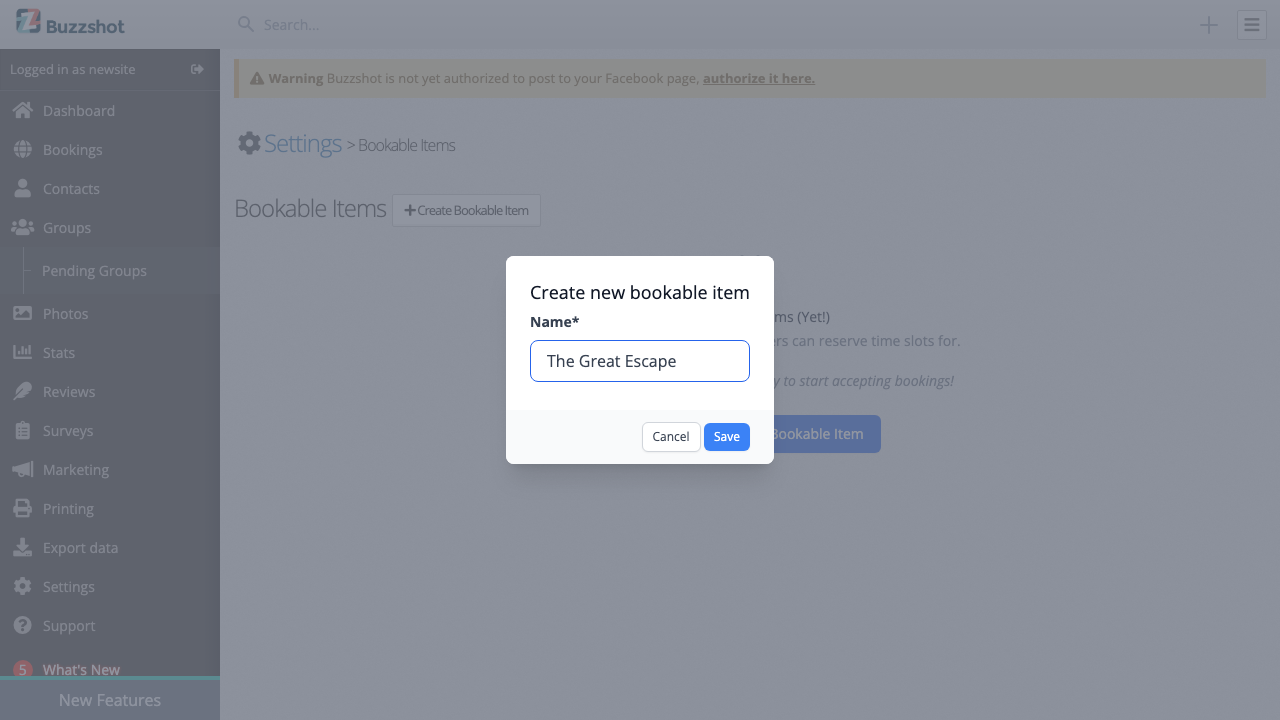Open the New Features bar

(110, 699)
